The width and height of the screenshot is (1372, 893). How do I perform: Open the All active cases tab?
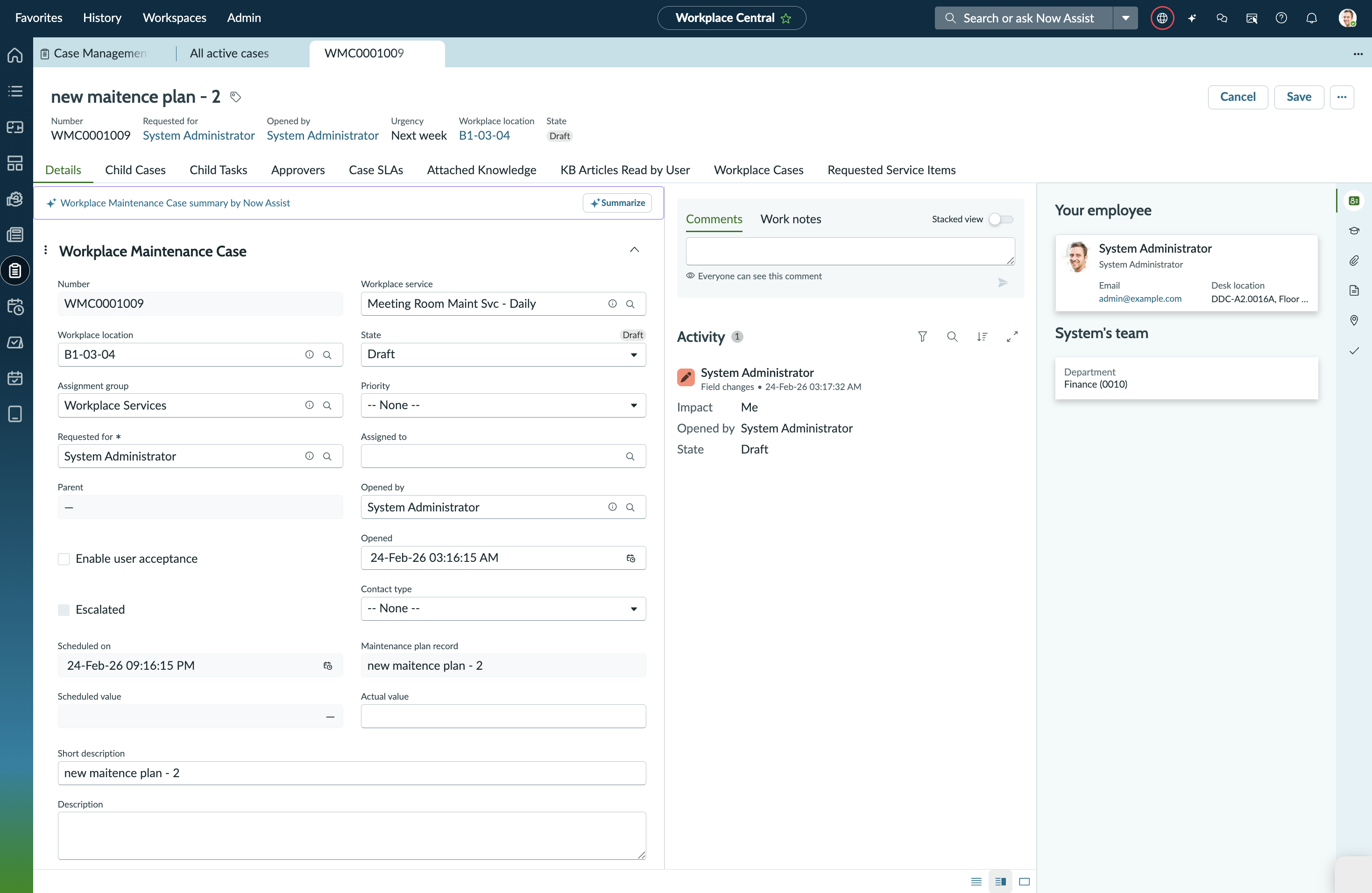coord(229,53)
